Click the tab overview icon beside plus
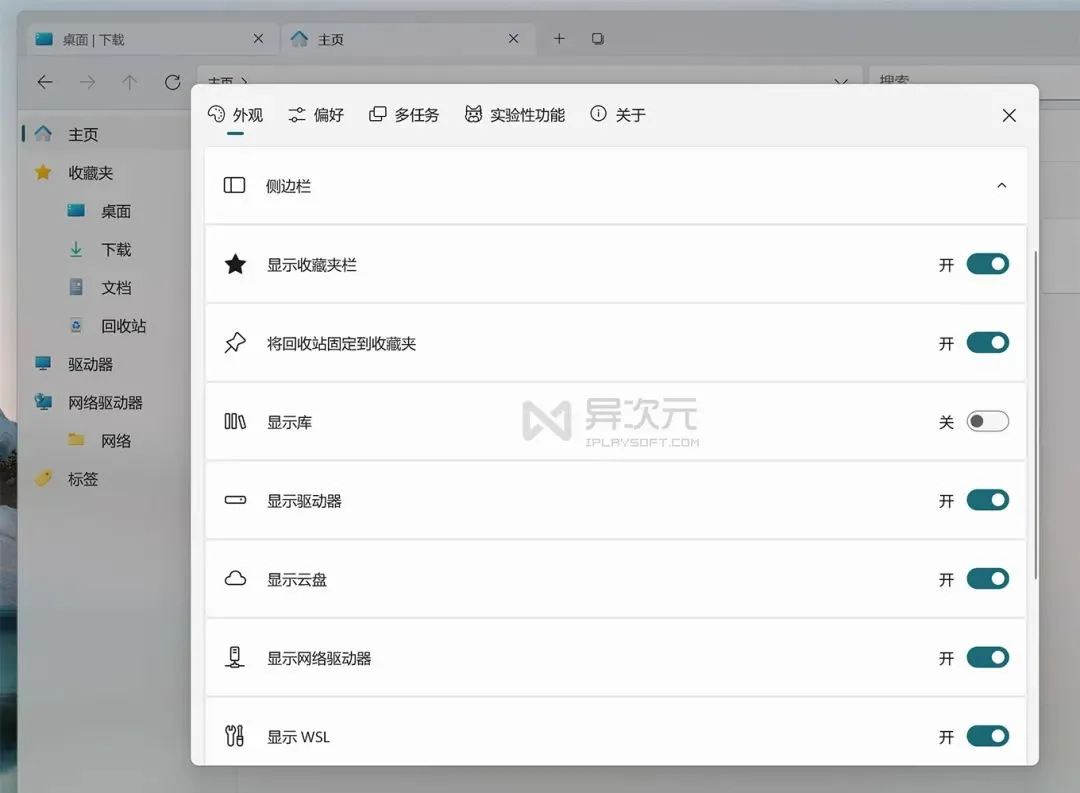 pos(598,39)
